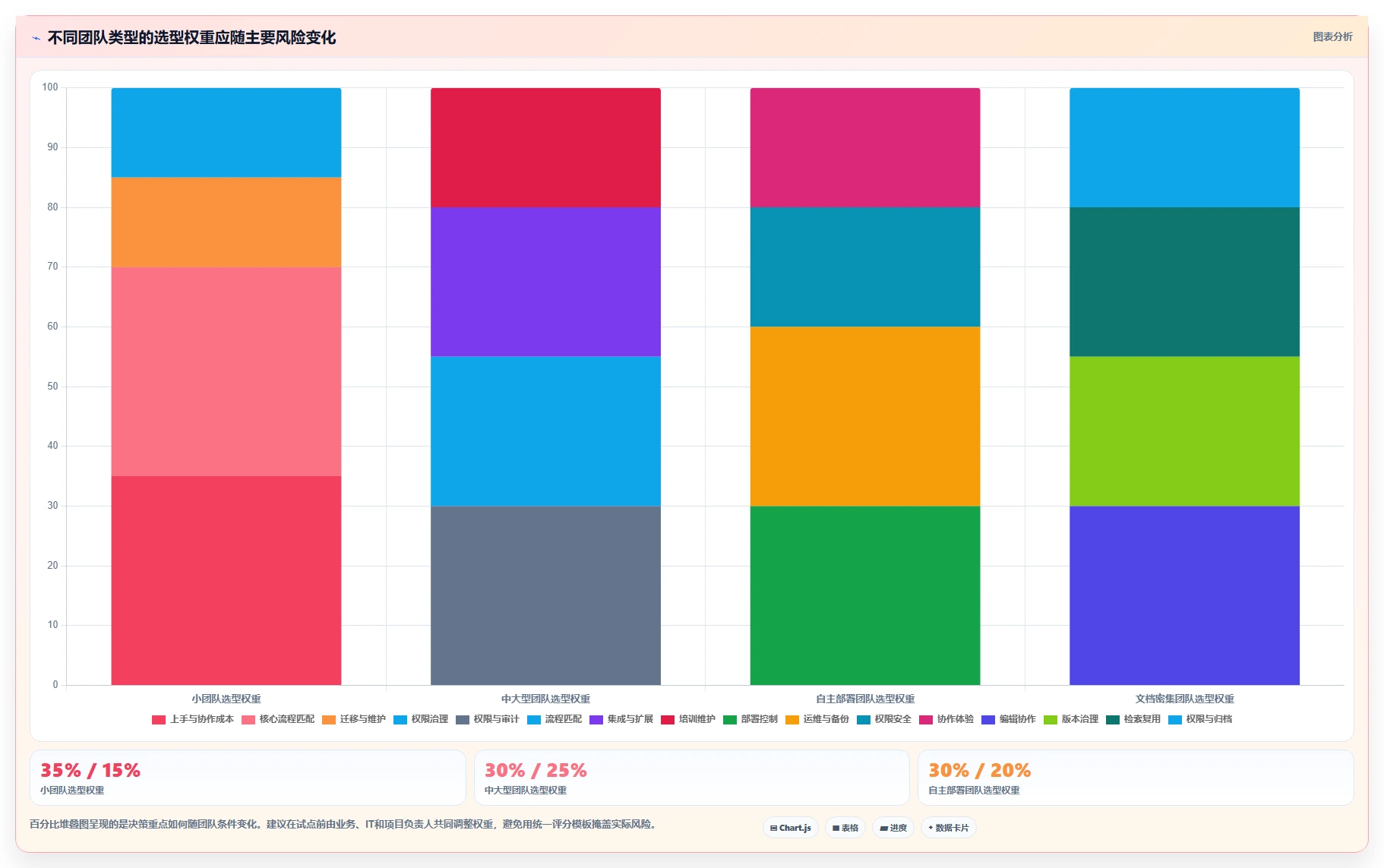Toggle the 集成与扩展 legend entry
Image resolution: width=1384 pixels, height=868 pixels.
point(621,719)
